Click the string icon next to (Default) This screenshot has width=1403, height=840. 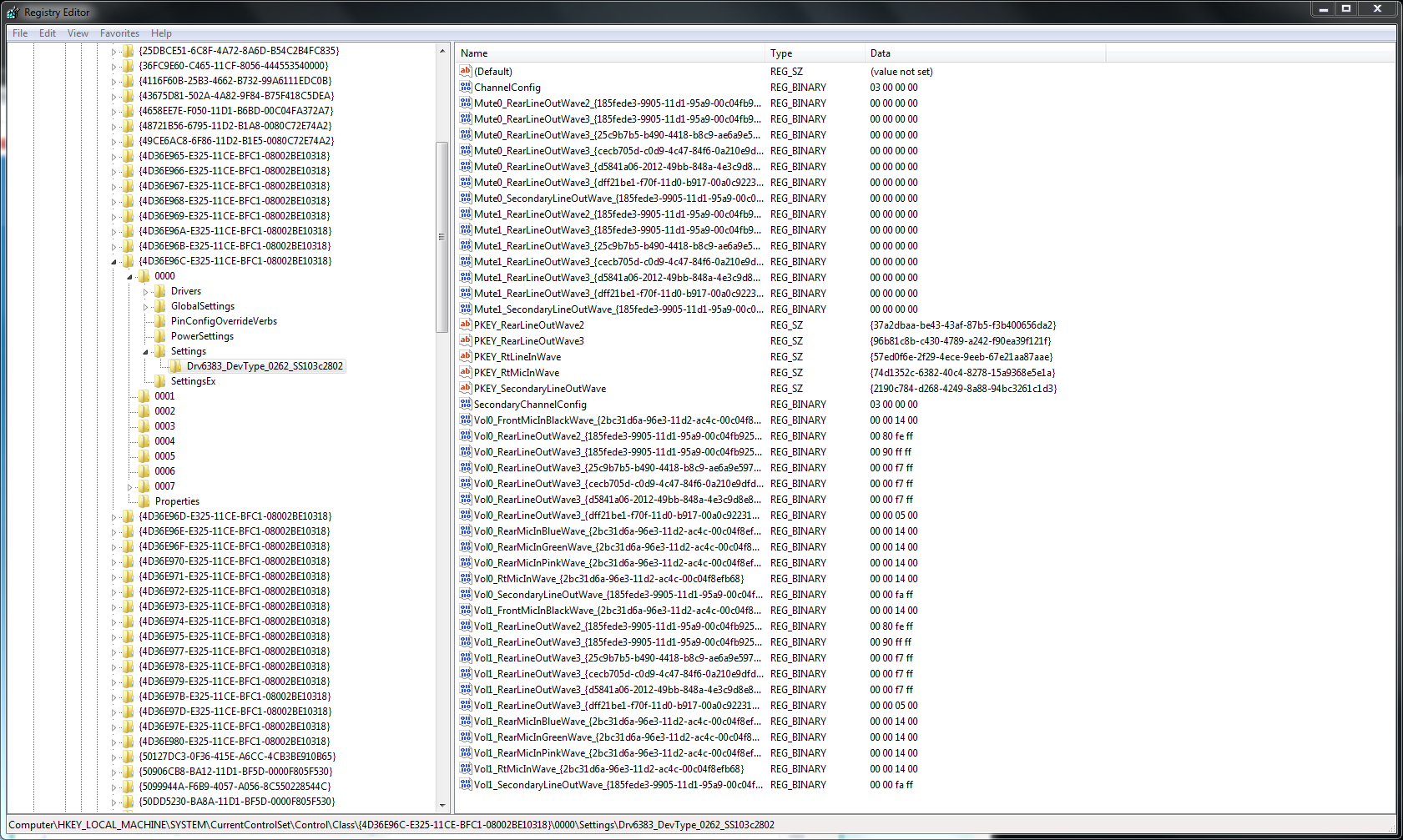[x=466, y=72]
